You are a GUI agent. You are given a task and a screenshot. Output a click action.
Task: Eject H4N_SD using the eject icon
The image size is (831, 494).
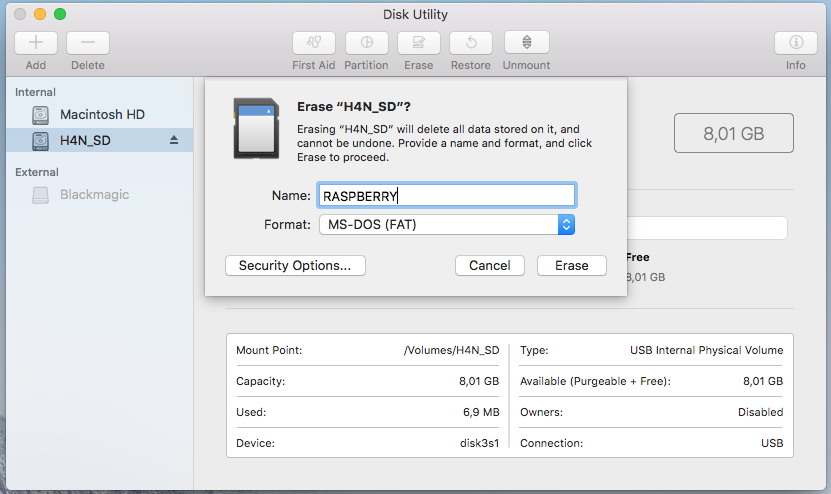pos(174,140)
